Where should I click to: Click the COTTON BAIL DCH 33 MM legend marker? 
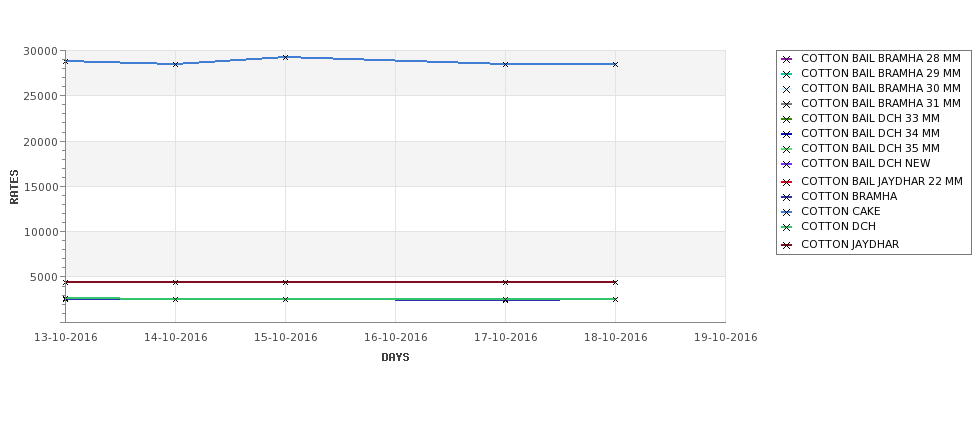(x=786, y=119)
